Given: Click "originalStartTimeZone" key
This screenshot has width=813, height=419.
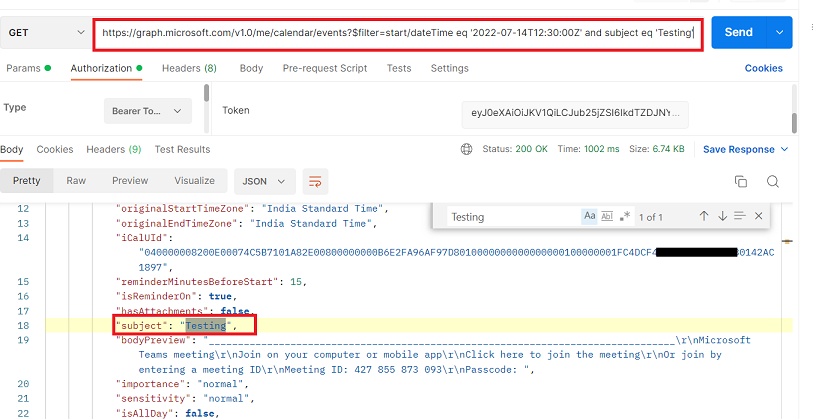Looking at the screenshot, I should (183, 208).
